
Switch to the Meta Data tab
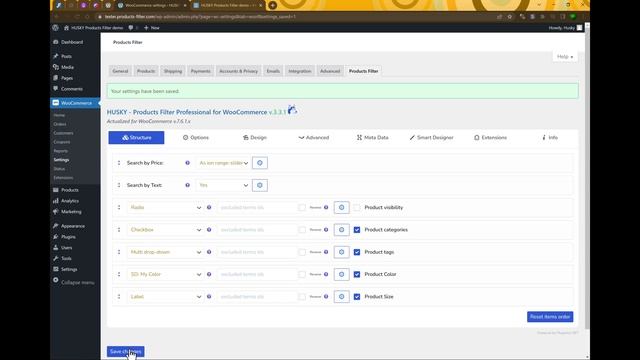(372, 138)
